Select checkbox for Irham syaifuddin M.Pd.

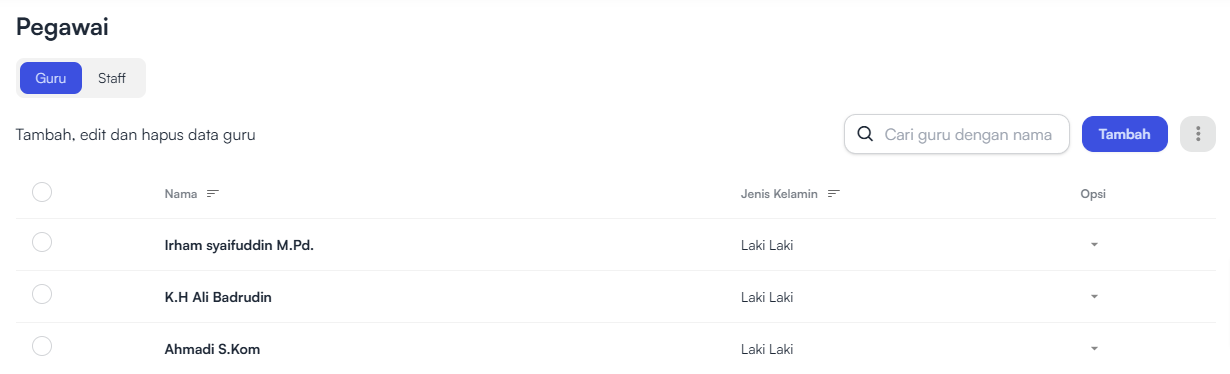[x=42, y=242]
